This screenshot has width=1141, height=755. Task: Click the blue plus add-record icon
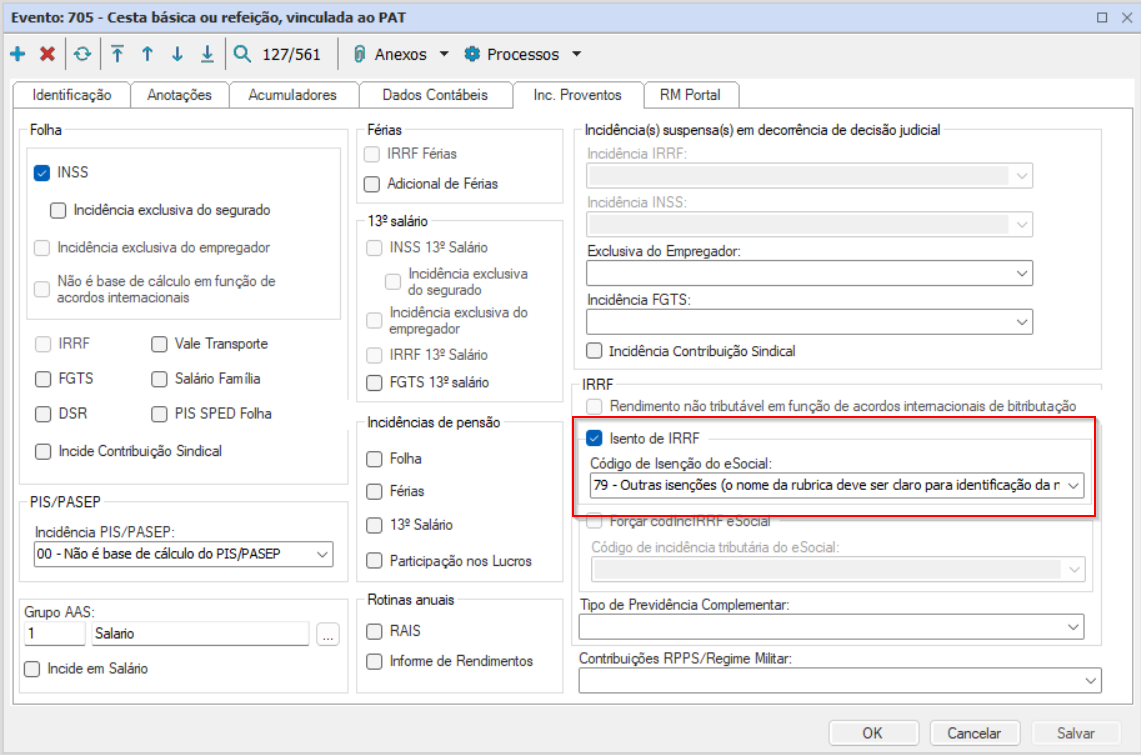point(17,54)
